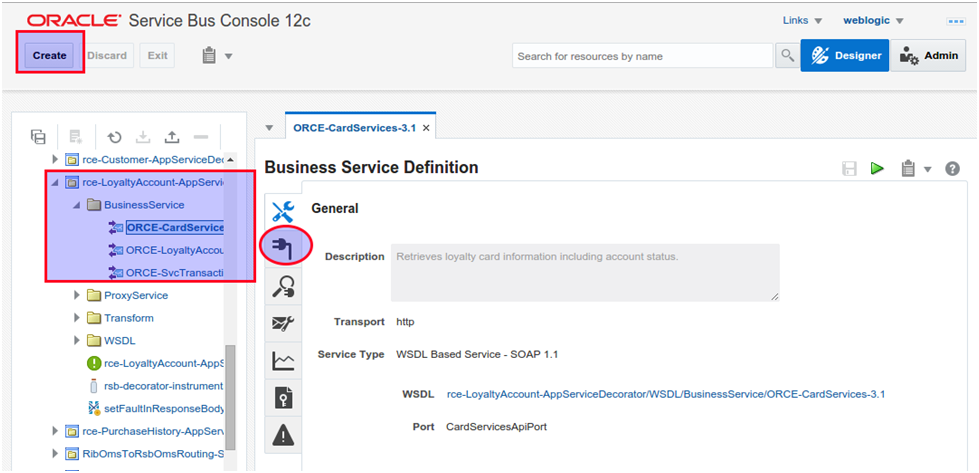Image resolution: width=979 pixels, height=473 pixels.
Task: Click the import (download arrow) tree toolbar icon
Action: (x=142, y=137)
